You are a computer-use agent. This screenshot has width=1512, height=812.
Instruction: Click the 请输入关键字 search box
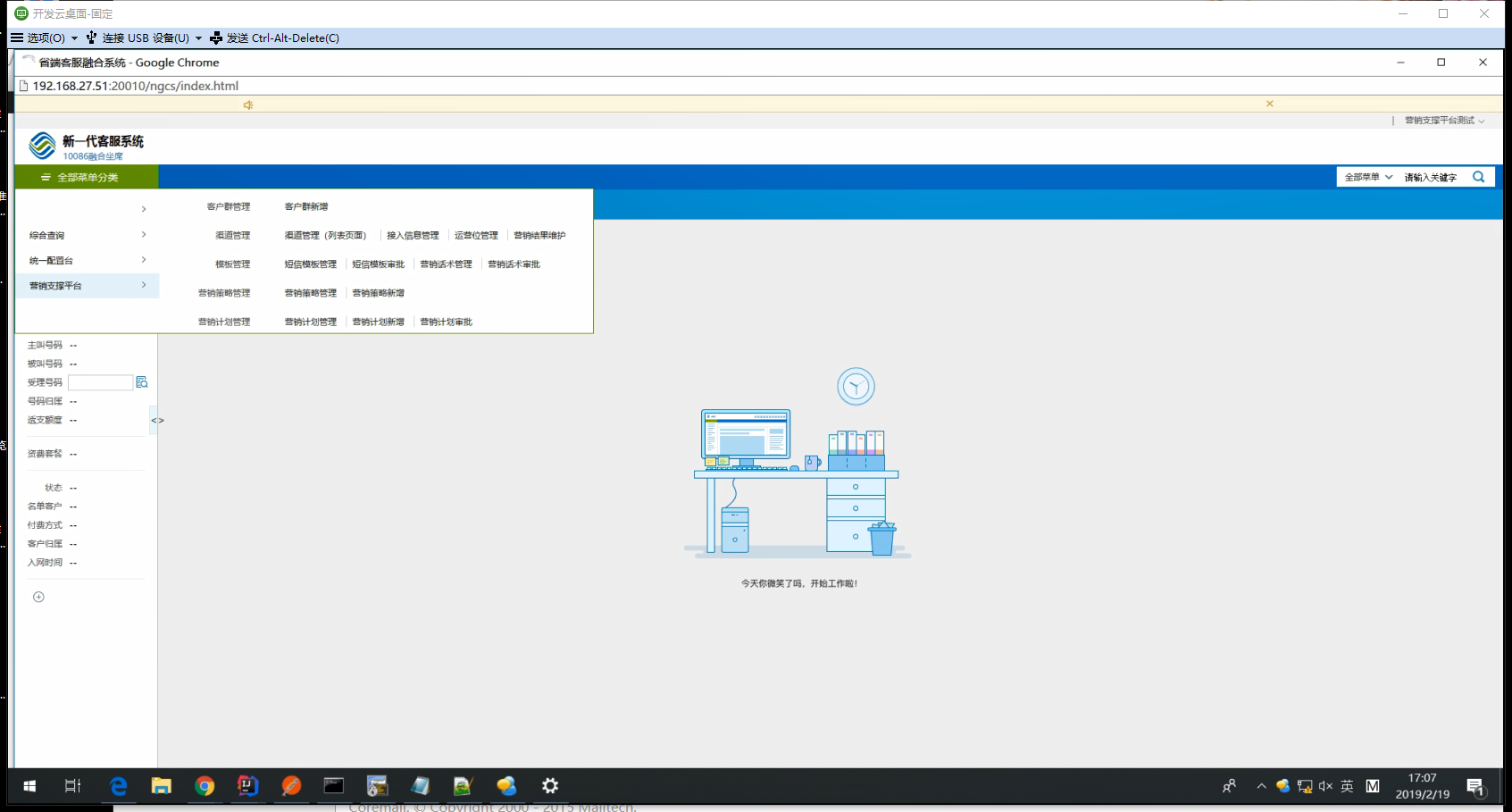[x=1432, y=177]
